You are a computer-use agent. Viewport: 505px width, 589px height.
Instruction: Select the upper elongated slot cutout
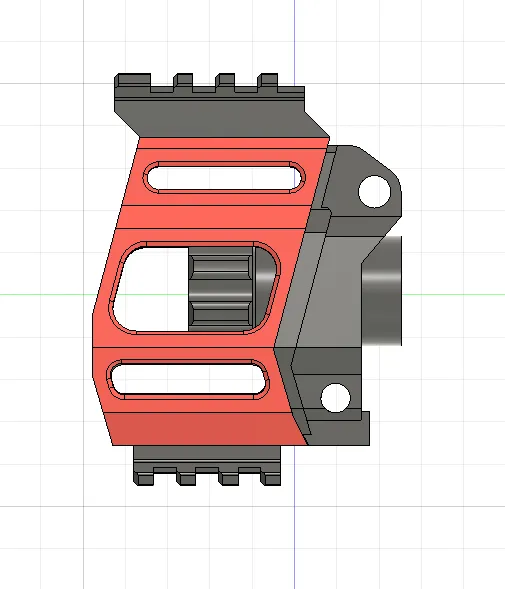point(225,178)
